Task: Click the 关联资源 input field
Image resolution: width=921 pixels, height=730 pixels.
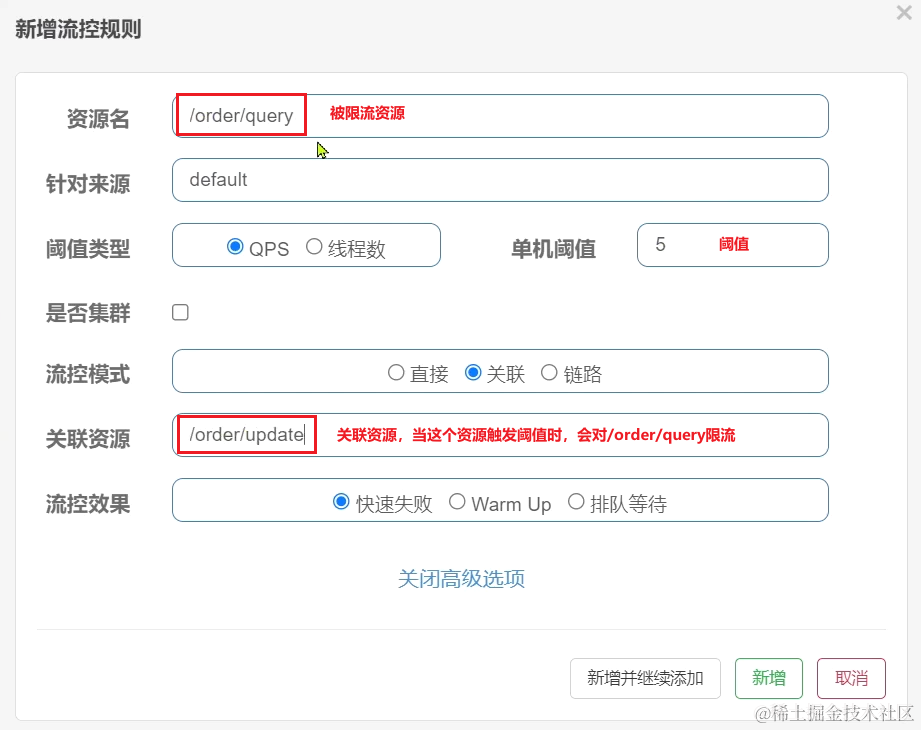Action: tap(500, 435)
